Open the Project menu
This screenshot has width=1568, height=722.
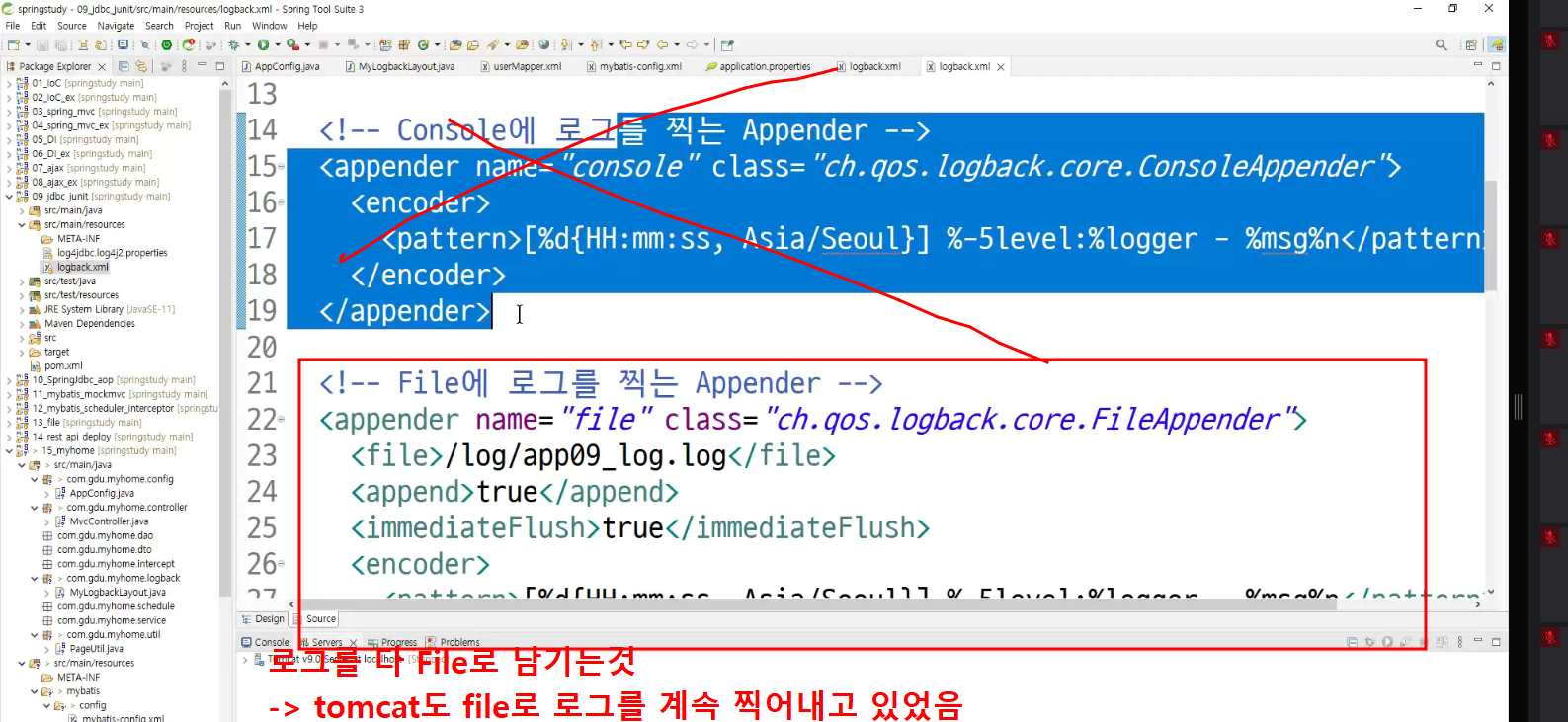[x=200, y=26]
